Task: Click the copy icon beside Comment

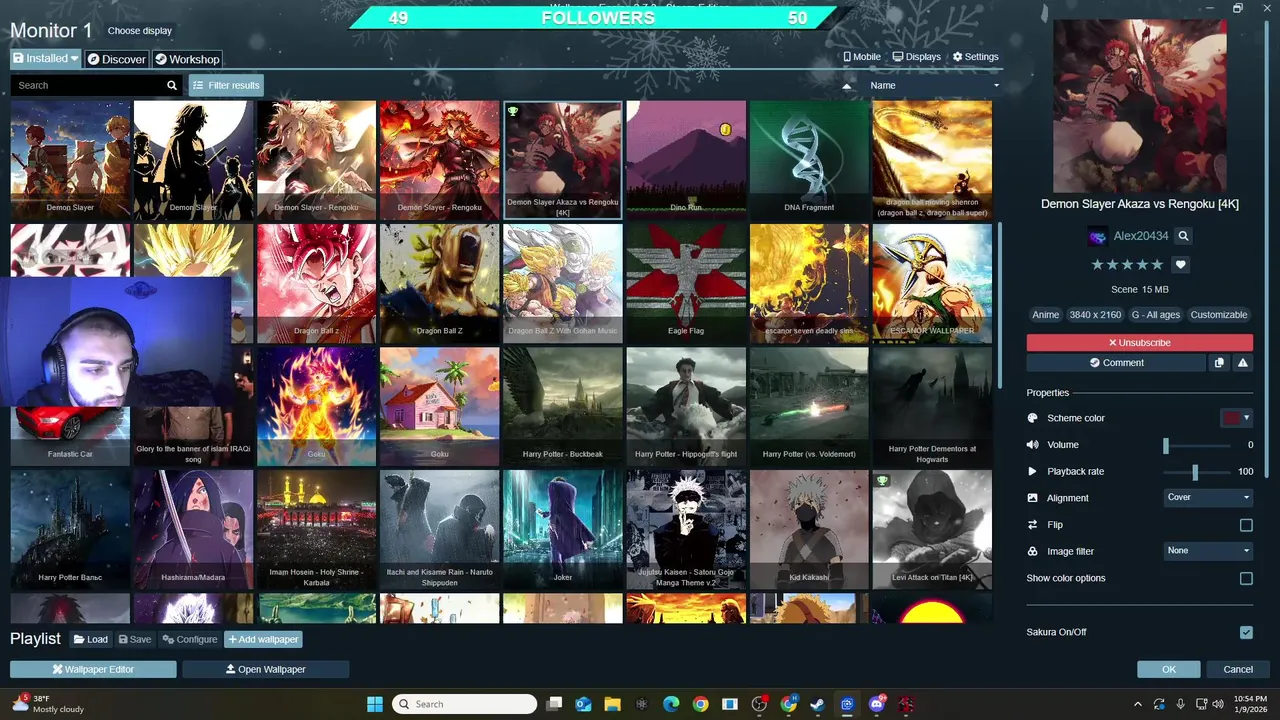Action: 1219,363
